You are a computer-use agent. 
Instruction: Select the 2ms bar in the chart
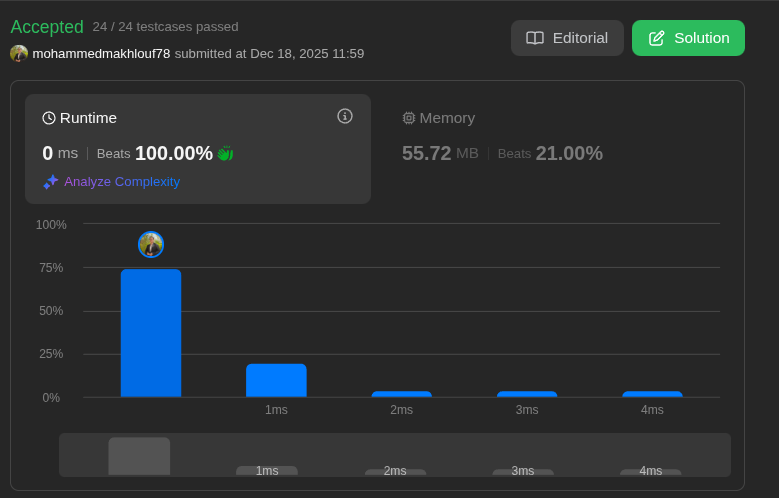coord(401,394)
